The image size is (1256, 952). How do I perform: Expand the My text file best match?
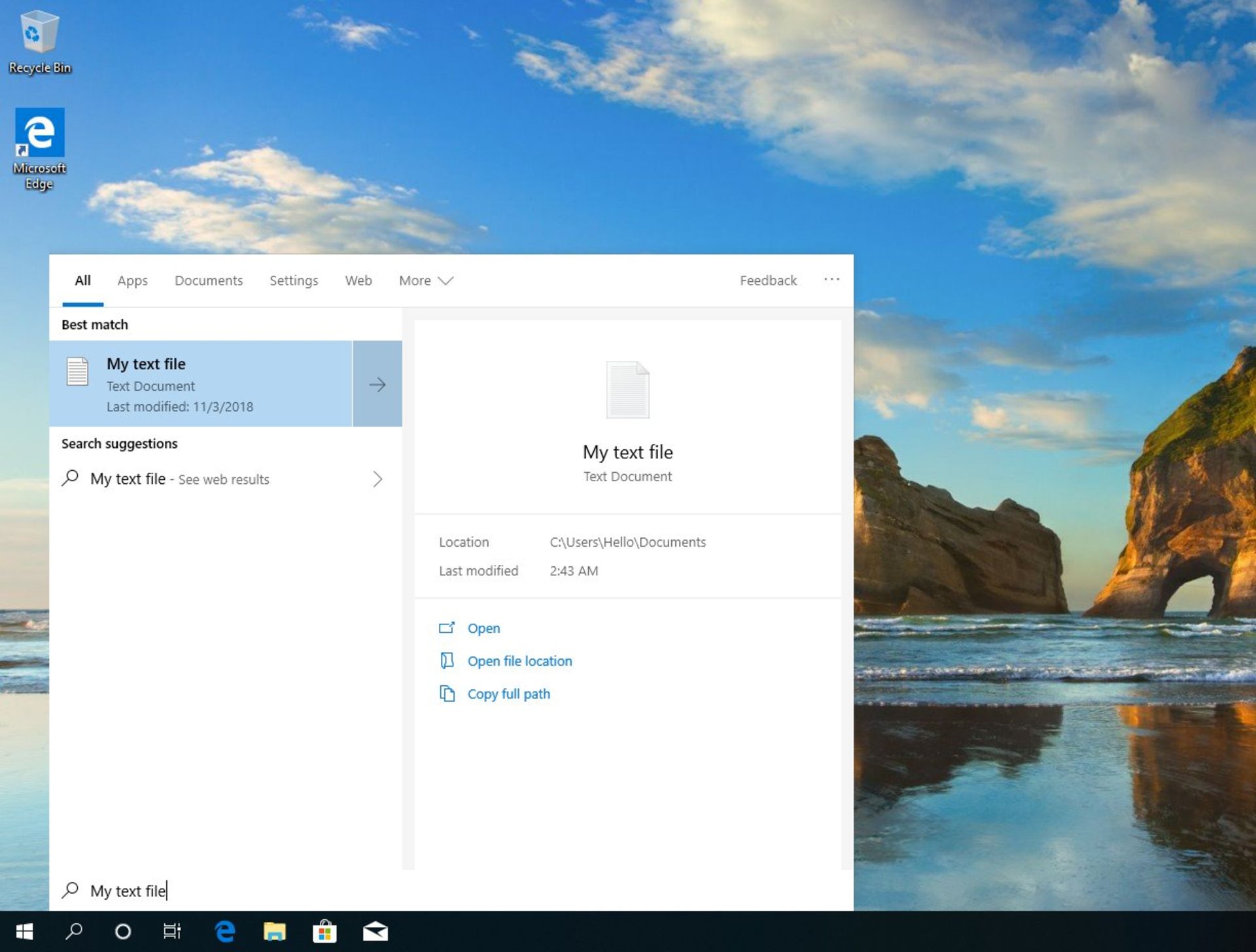[377, 384]
